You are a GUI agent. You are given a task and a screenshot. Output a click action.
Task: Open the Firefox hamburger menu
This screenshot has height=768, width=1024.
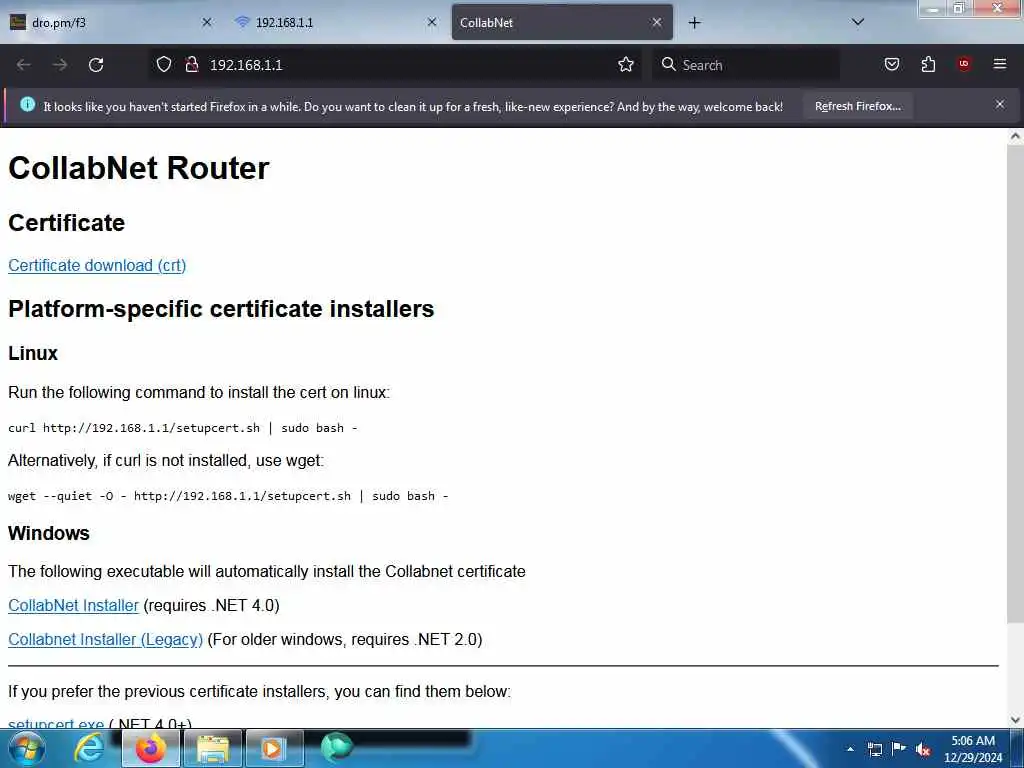(x=1000, y=64)
